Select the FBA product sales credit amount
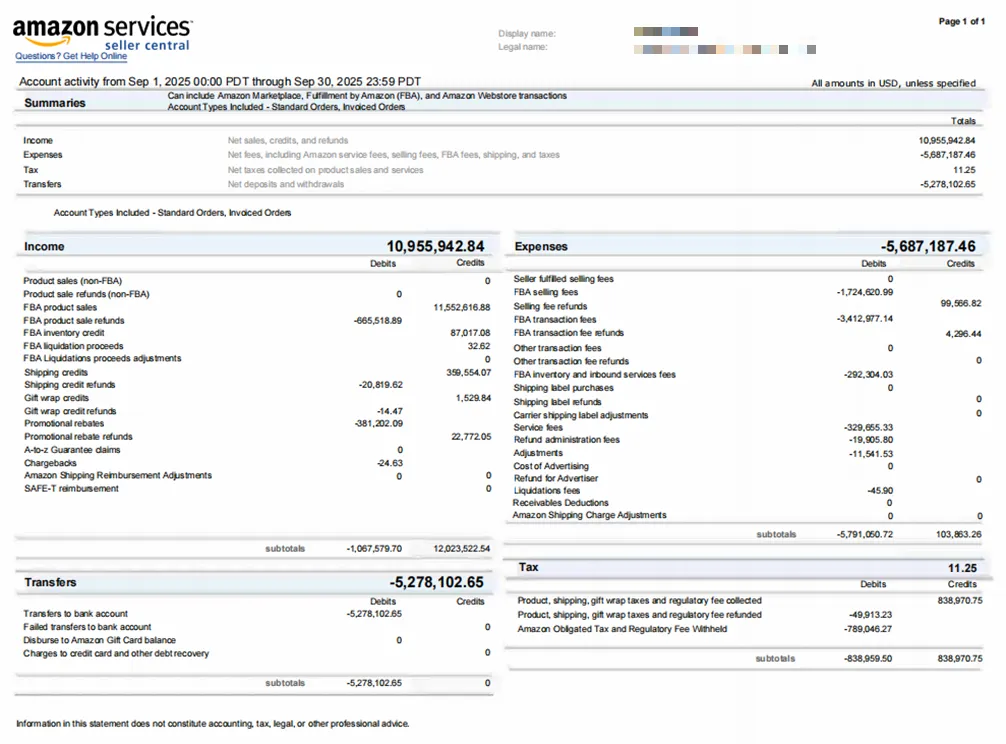The height and width of the screenshot is (744, 1006). pyautogui.click(x=462, y=307)
